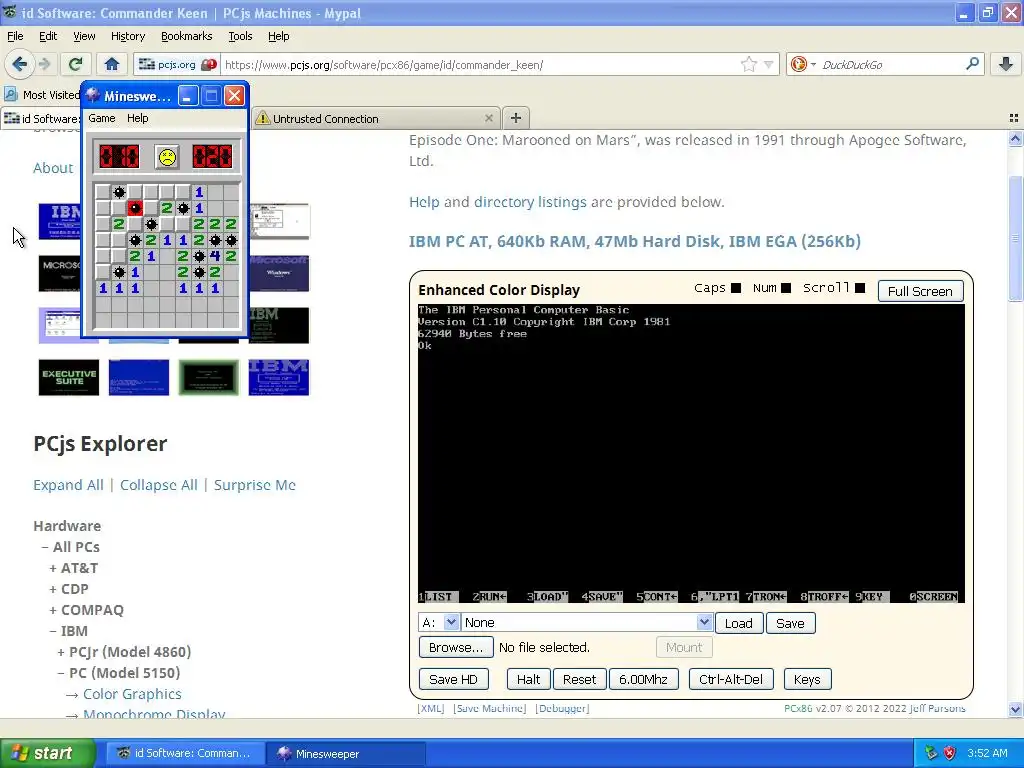Click the DuckDuckGo search engine icon
1024x768 pixels.
[798, 64]
